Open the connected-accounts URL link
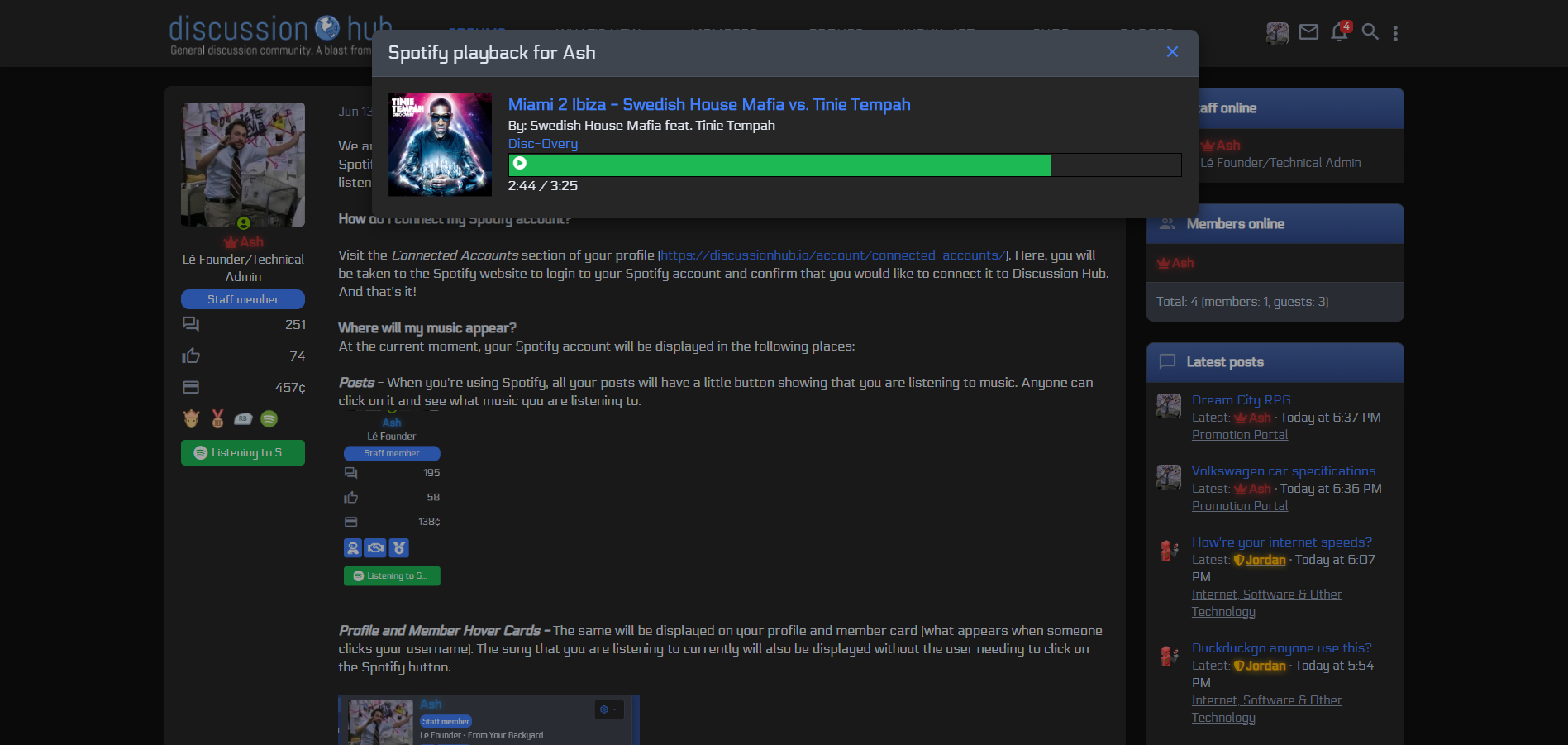1568x745 pixels. pos(833,255)
